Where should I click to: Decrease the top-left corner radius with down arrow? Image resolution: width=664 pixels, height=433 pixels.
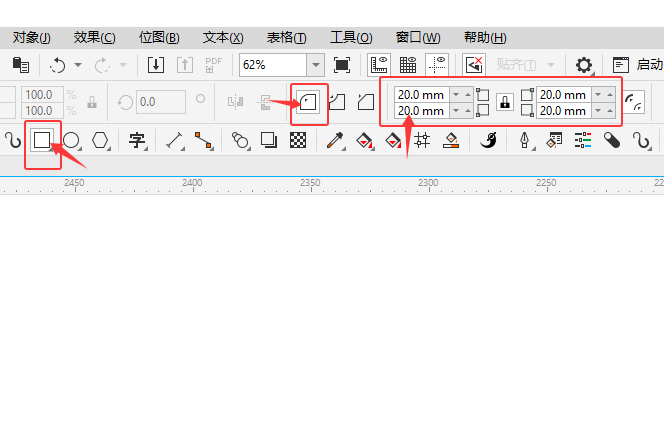(x=456, y=94)
